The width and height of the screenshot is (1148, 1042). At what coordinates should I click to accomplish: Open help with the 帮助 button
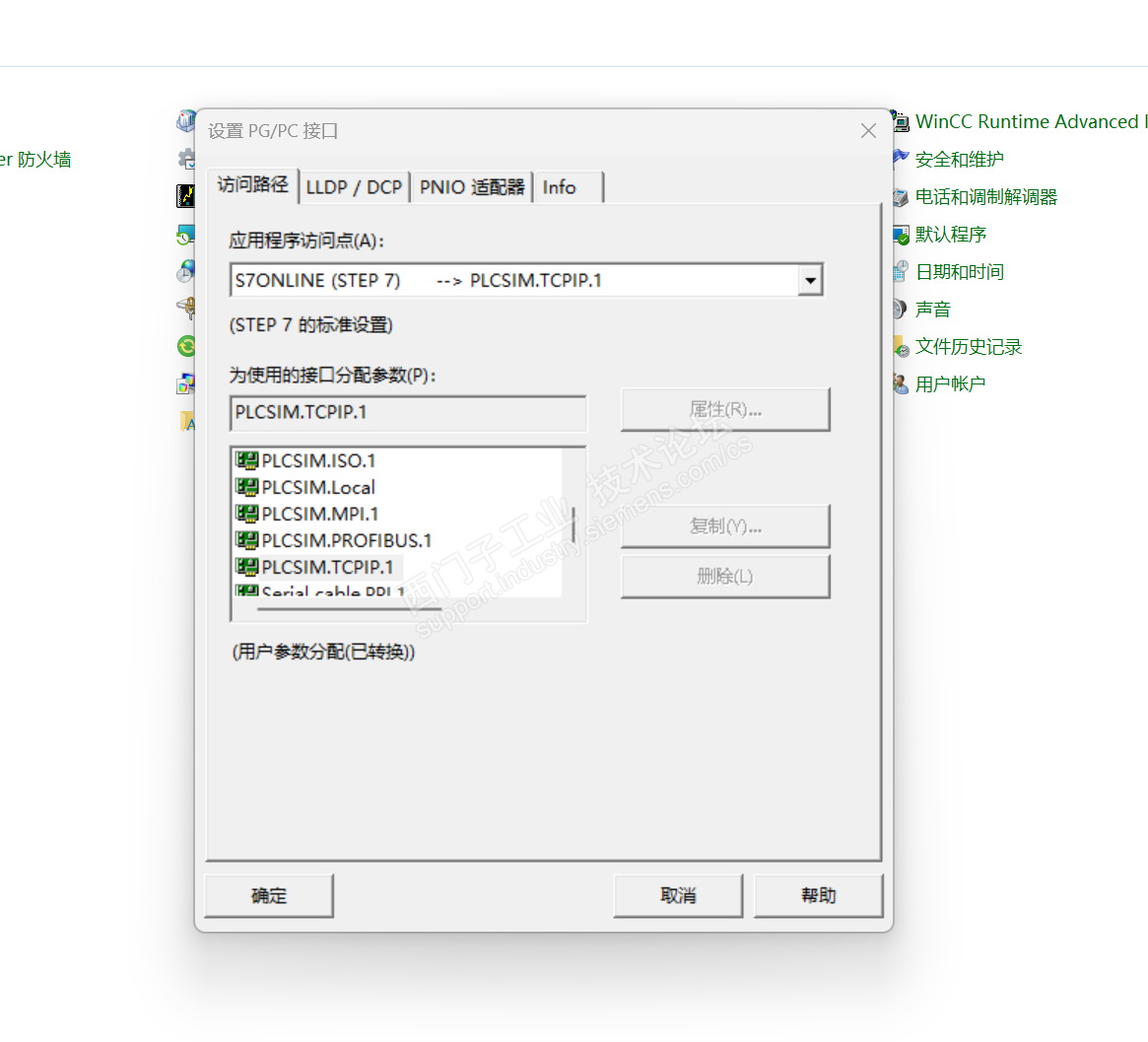point(819,895)
